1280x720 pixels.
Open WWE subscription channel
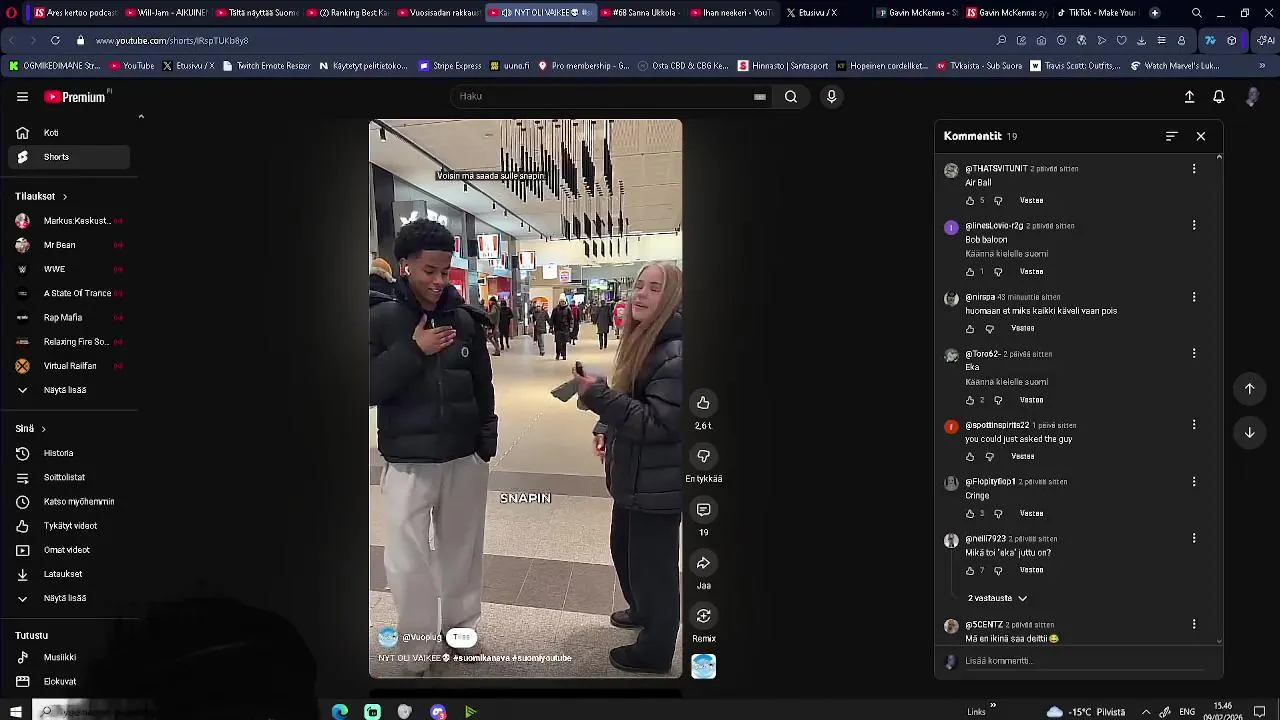pos(54,269)
